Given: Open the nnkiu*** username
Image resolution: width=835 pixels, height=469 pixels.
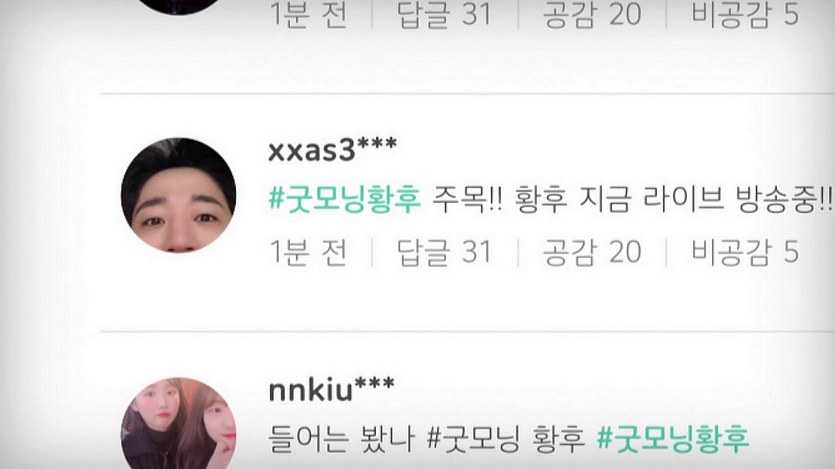Looking at the screenshot, I should [331, 389].
